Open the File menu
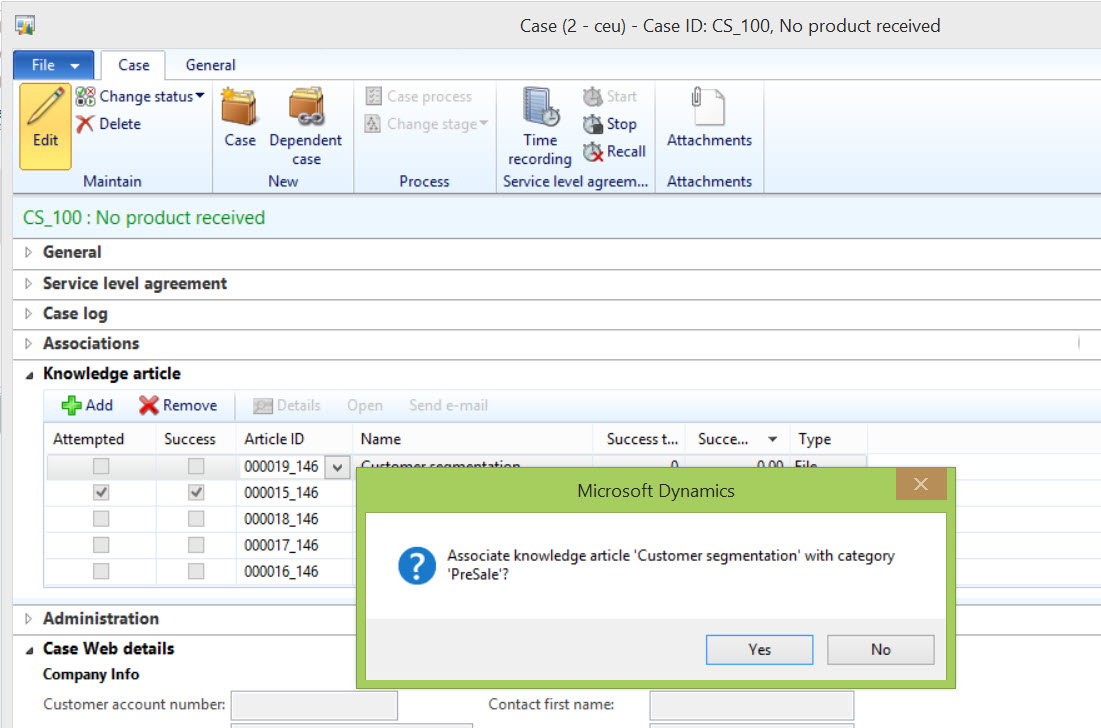 point(53,65)
